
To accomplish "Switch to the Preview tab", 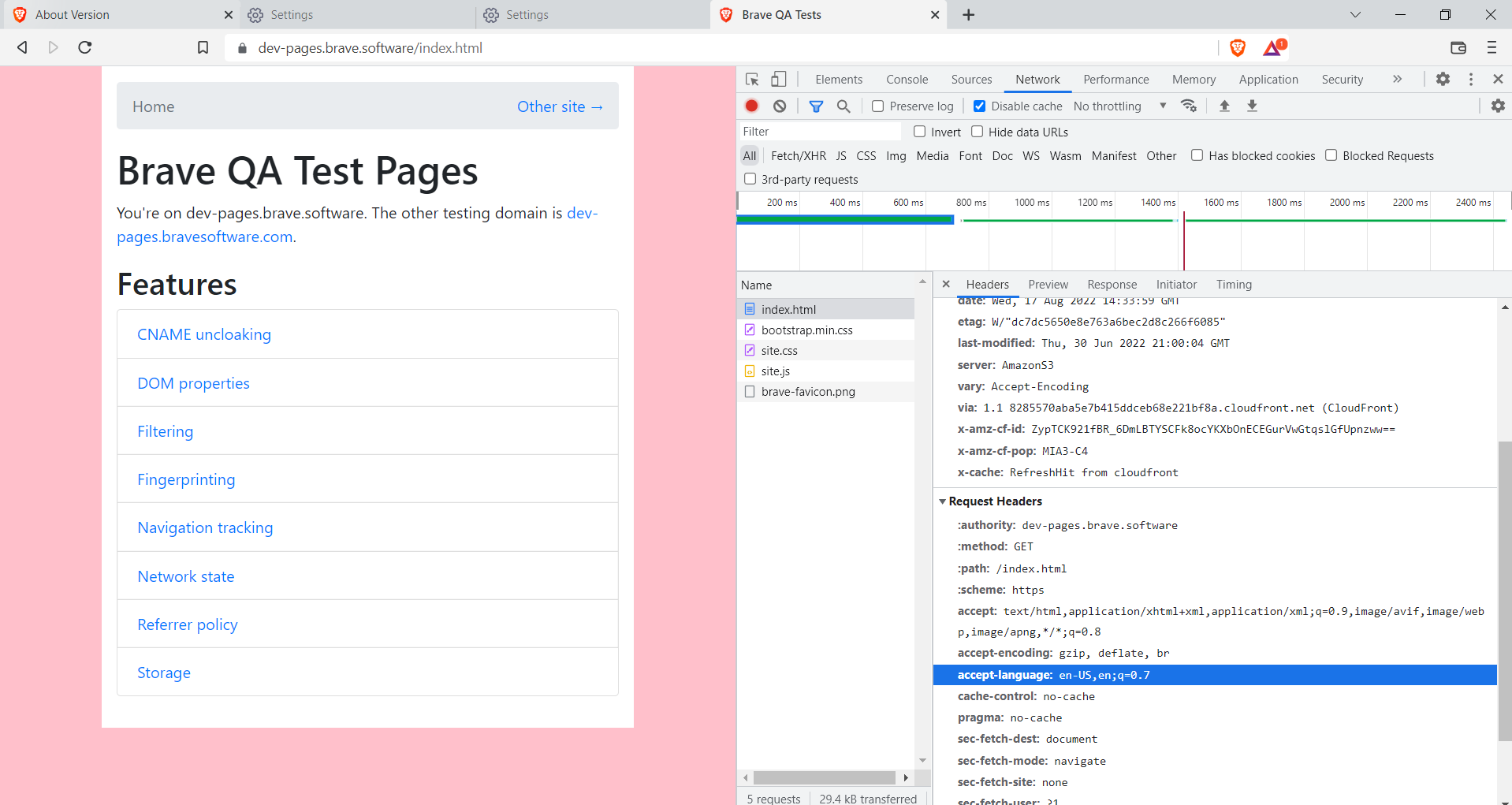I will point(1048,285).
